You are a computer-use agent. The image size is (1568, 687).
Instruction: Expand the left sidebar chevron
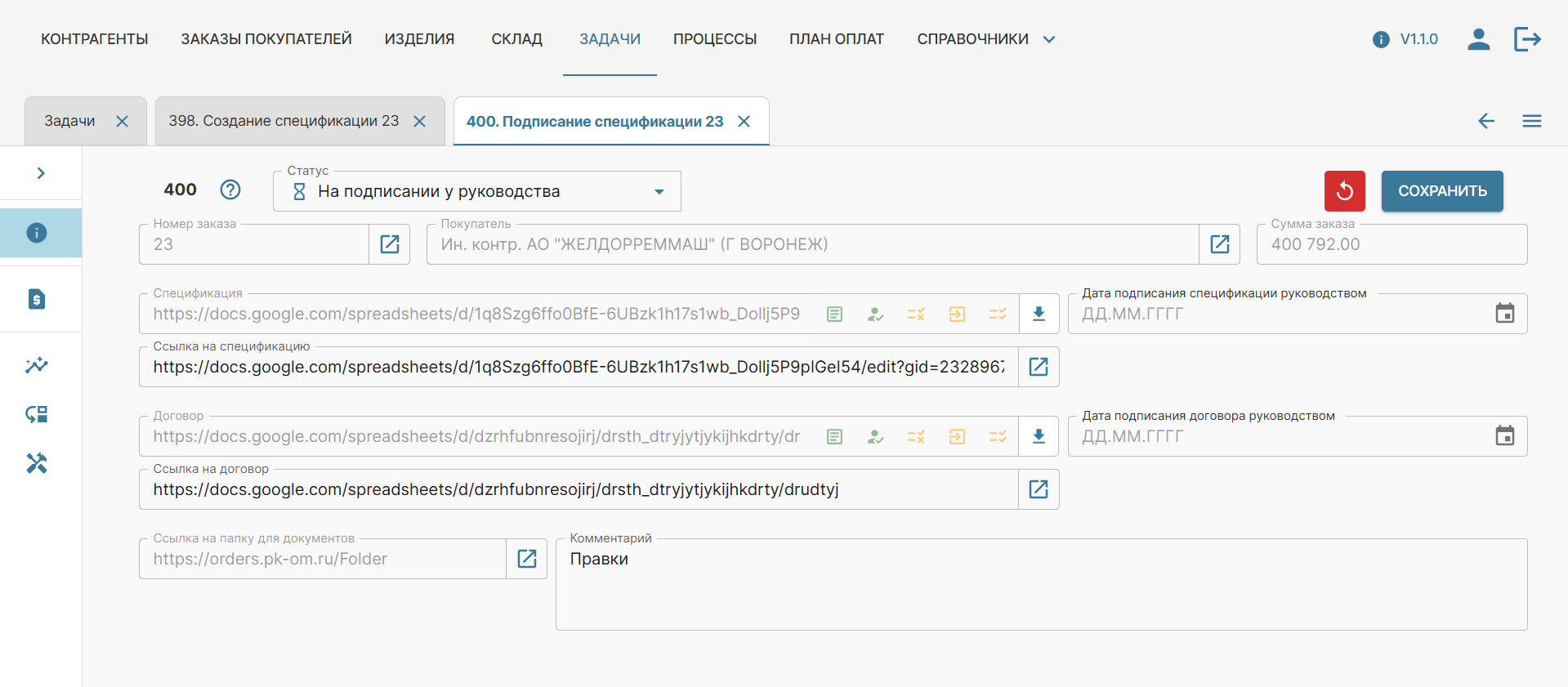click(x=41, y=173)
